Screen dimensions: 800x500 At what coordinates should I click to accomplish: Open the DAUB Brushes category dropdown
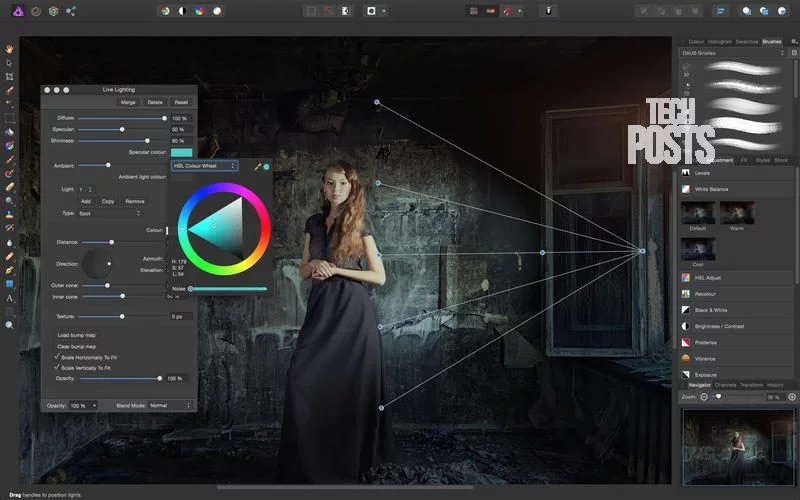(732, 53)
